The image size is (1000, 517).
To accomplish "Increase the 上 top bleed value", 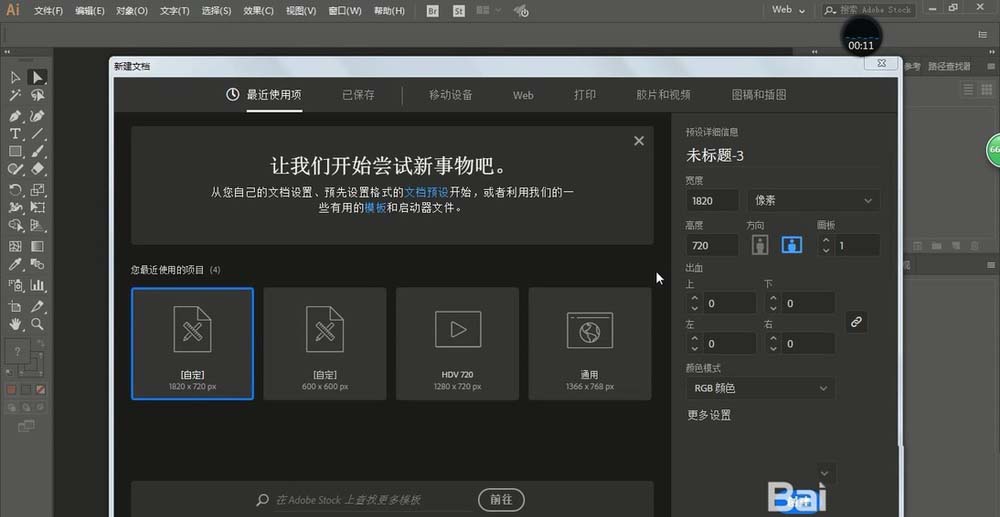I will pyautogui.click(x=695, y=298).
